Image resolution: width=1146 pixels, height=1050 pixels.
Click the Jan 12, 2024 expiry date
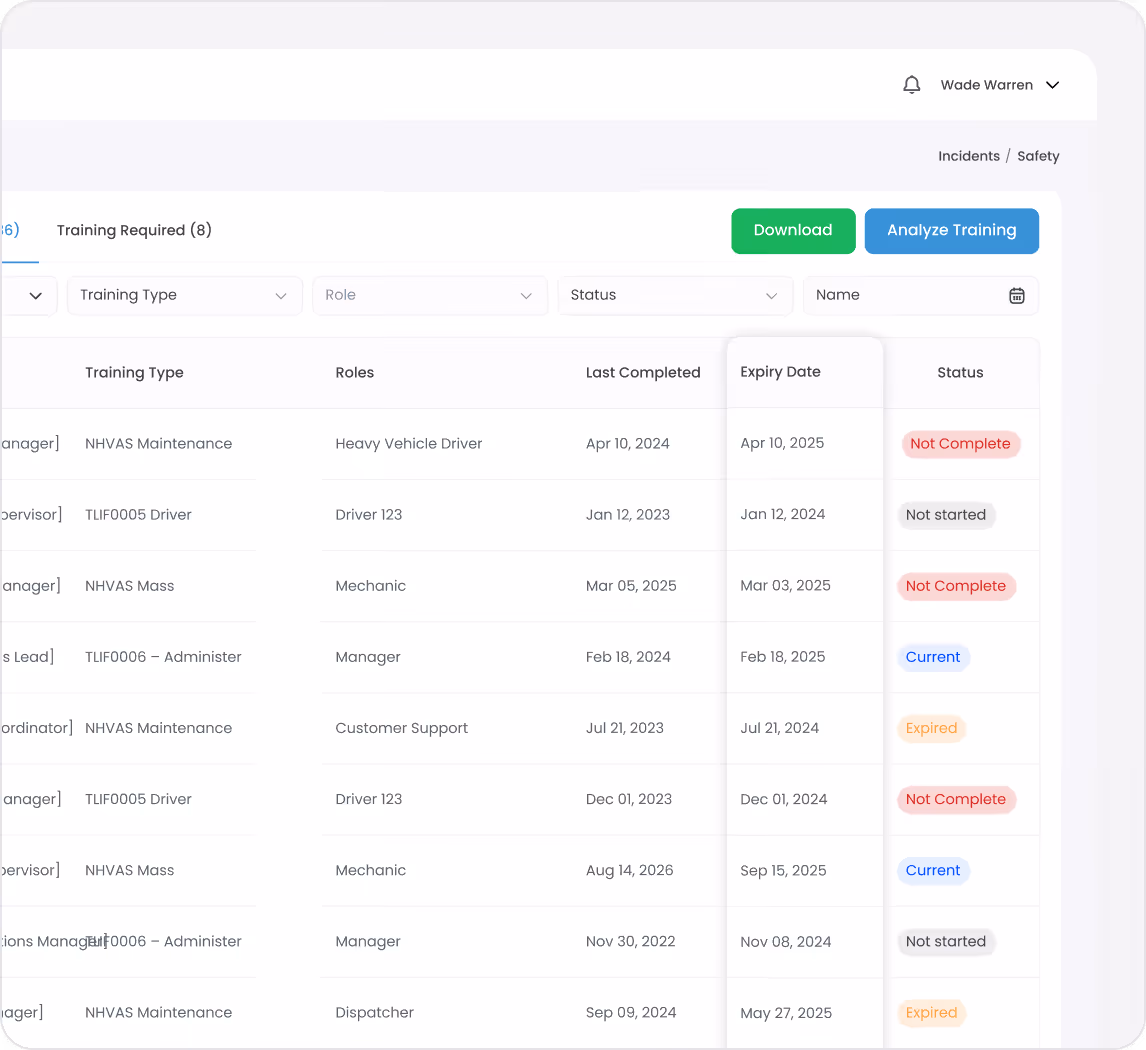782,514
